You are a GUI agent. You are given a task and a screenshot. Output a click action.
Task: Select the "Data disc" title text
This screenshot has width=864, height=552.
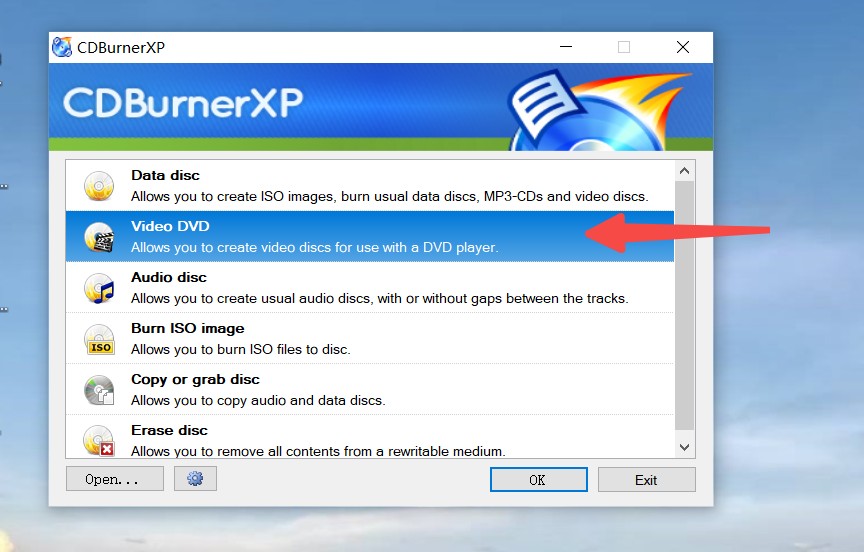click(x=165, y=175)
